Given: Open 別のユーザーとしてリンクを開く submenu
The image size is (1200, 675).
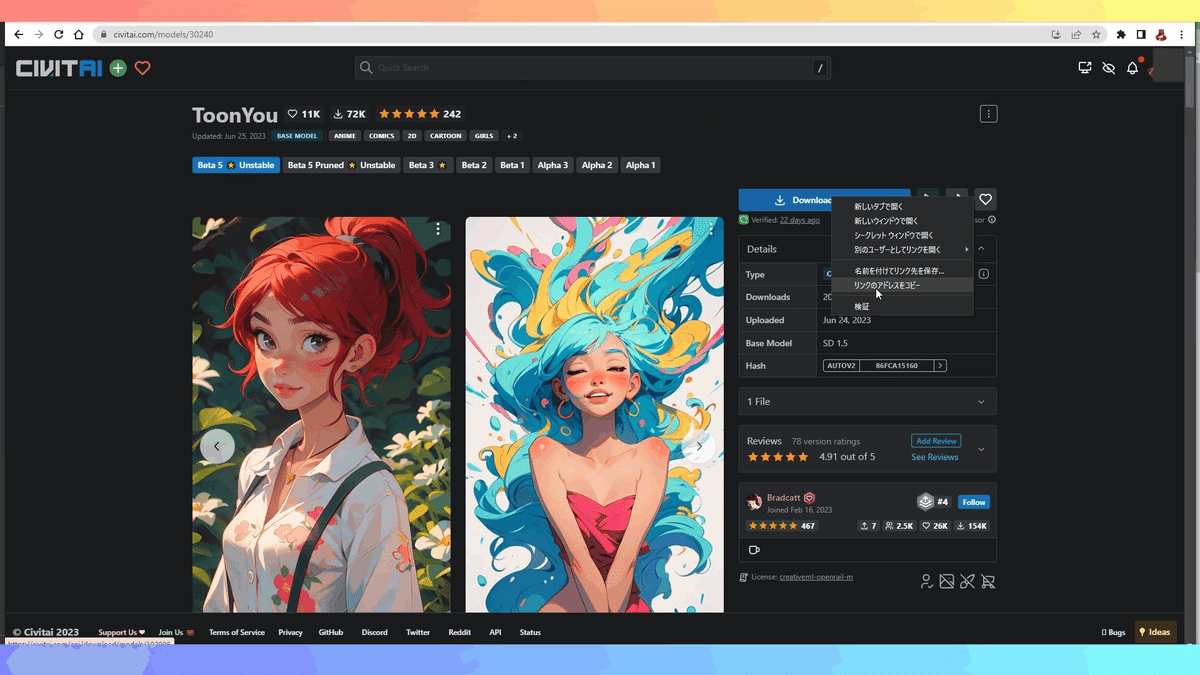Looking at the screenshot, I should (903, 250).
